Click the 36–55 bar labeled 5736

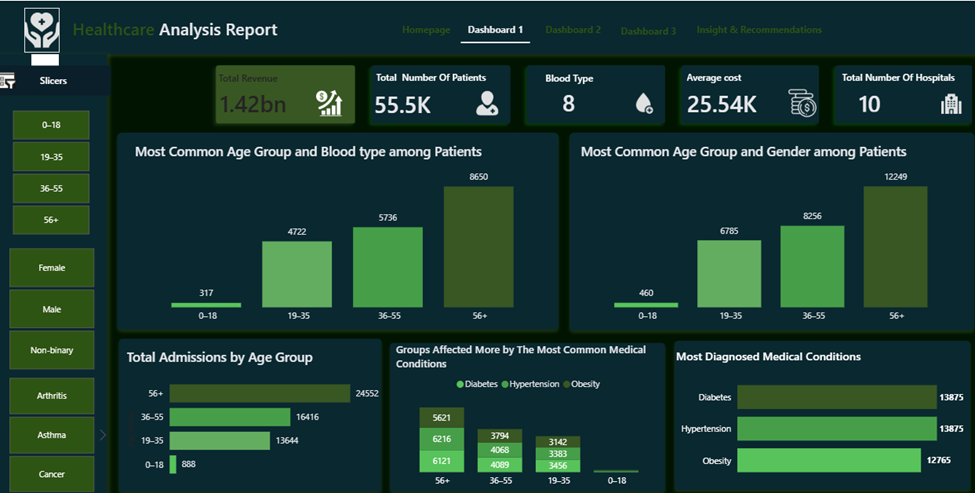(x=388, y=267)
